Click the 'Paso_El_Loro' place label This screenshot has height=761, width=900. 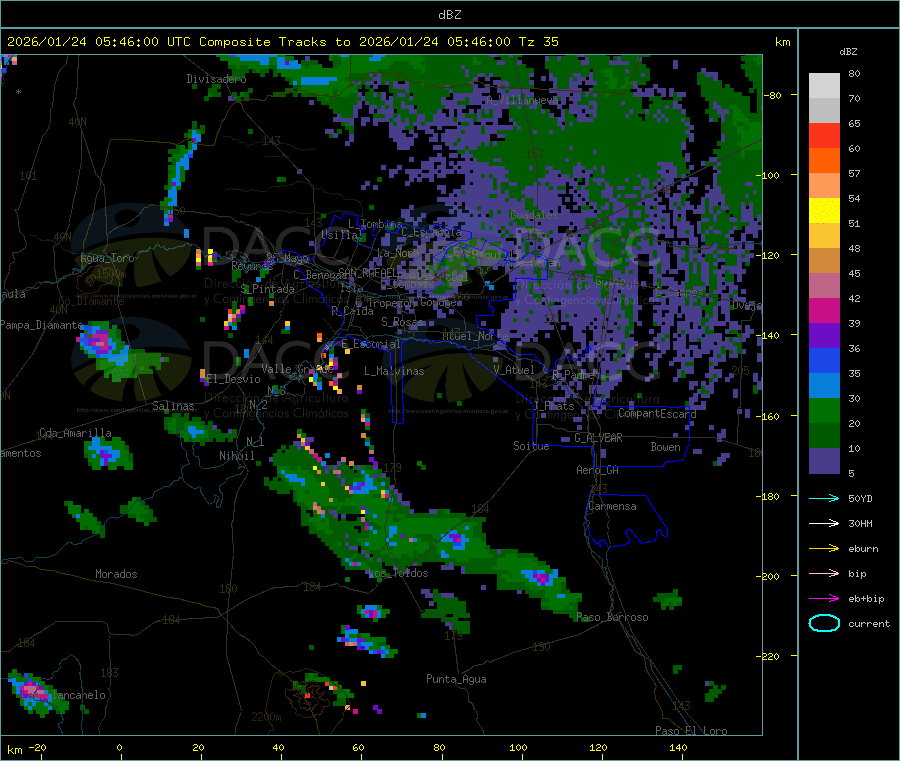point(692,731)
